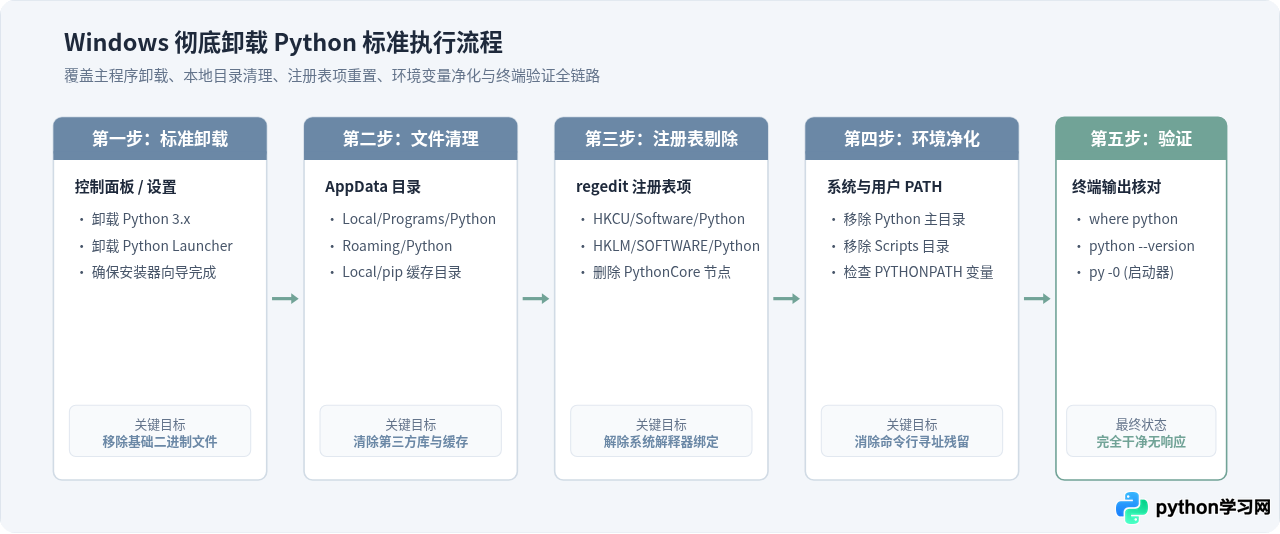Image resolution: width=1280 pixels, height=534 pixels.
Task: Click the subtitle beginning with '覆盖主程序卸载'
Action: pyautogui.click(x=332, y=76)
